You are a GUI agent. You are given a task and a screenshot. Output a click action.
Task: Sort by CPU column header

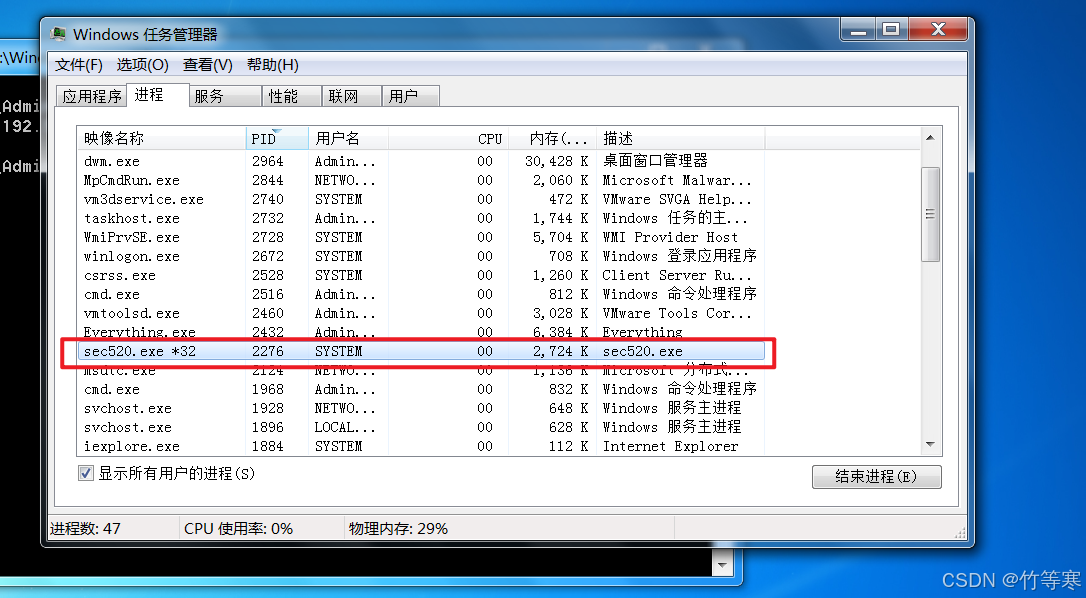448,139
